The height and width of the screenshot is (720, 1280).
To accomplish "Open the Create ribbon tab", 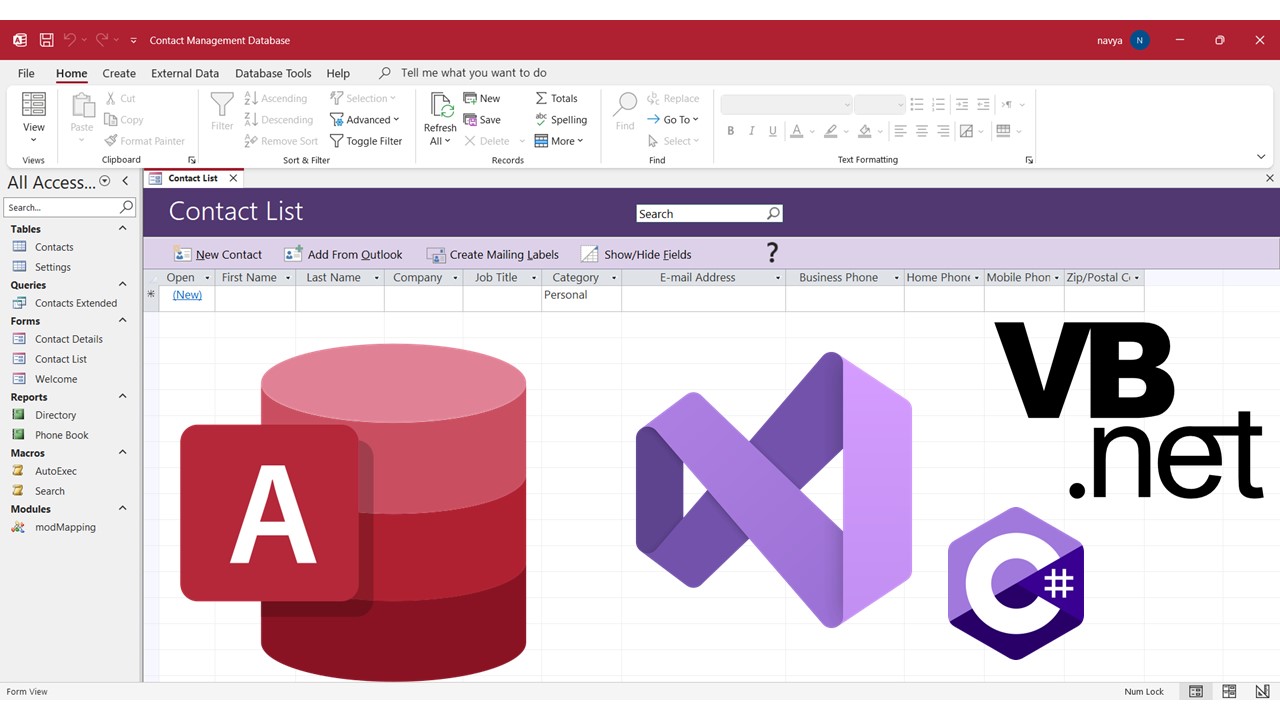I will coord(119,73).
